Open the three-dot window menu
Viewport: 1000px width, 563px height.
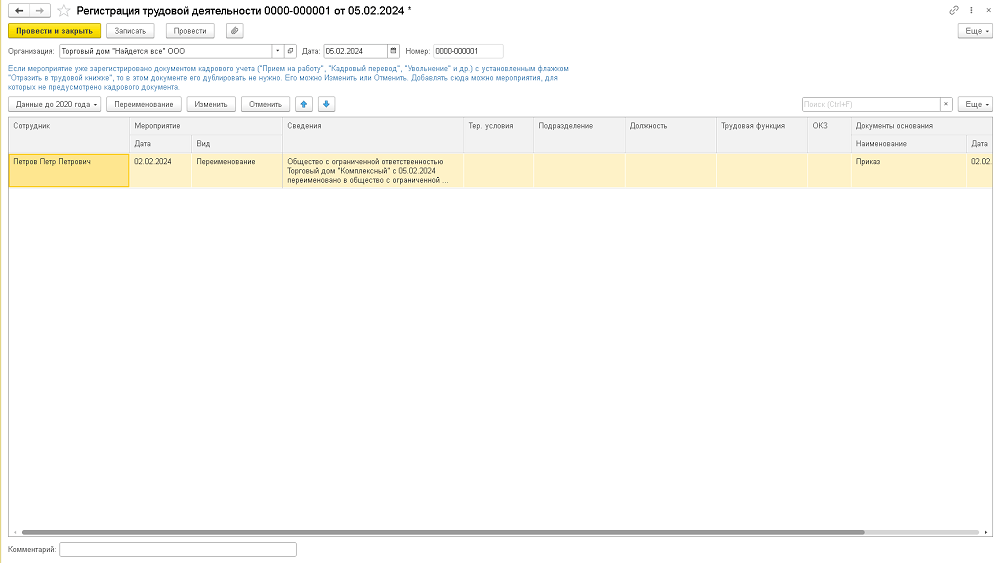pyautogui.click(x=971, y=10)
